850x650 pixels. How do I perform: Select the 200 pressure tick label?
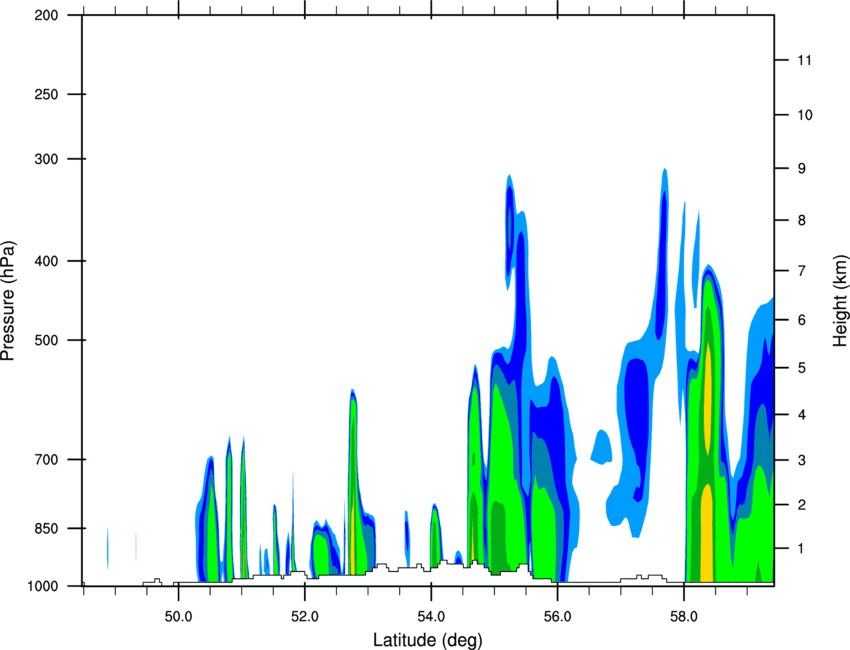[46, 15]
